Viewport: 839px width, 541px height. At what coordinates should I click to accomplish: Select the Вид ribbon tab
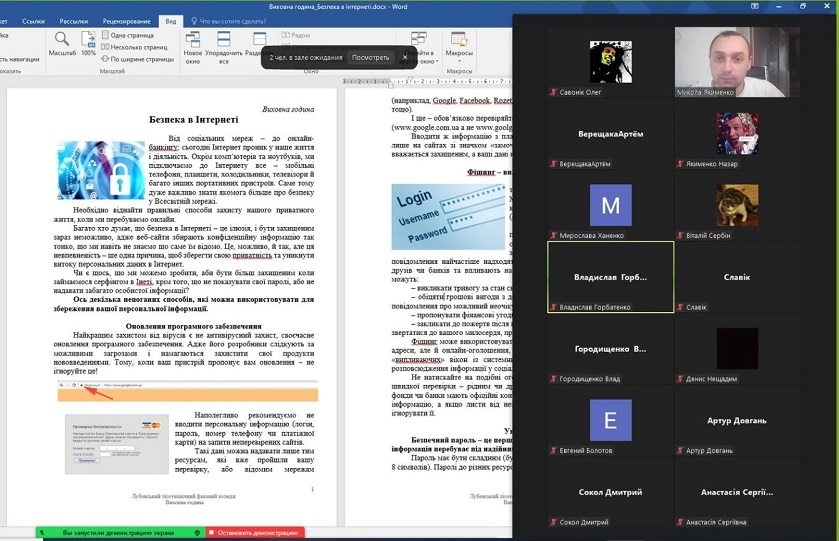(171, 21)
